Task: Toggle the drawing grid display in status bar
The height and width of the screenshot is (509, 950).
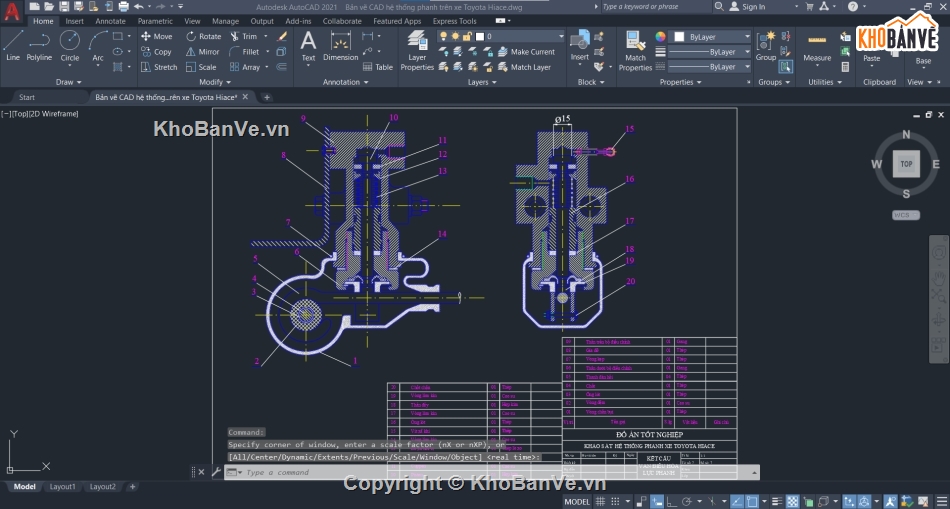Action: click(600, 501)
